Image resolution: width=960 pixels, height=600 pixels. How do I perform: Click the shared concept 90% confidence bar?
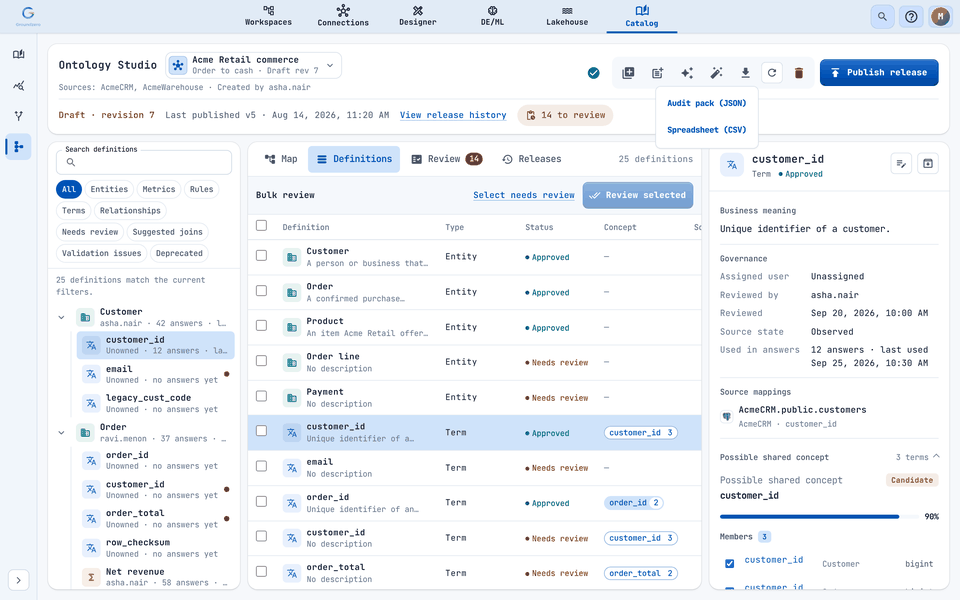click(x=820, y=517)
